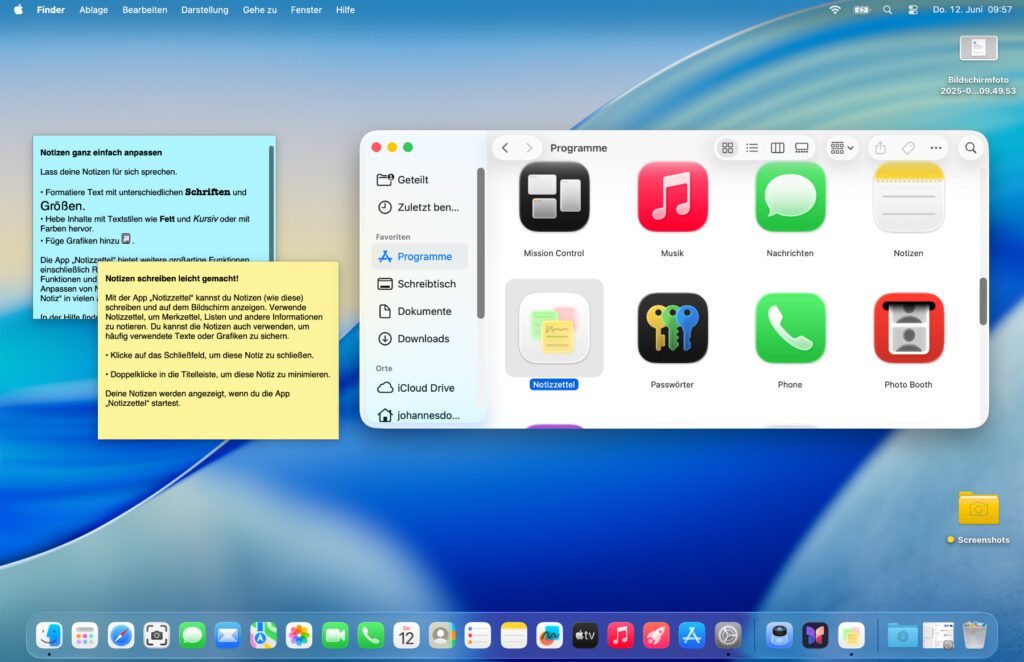This screenshot has width=1024, height=662.
Task: Open the Gehe zu menu
Action: point(260,9)
